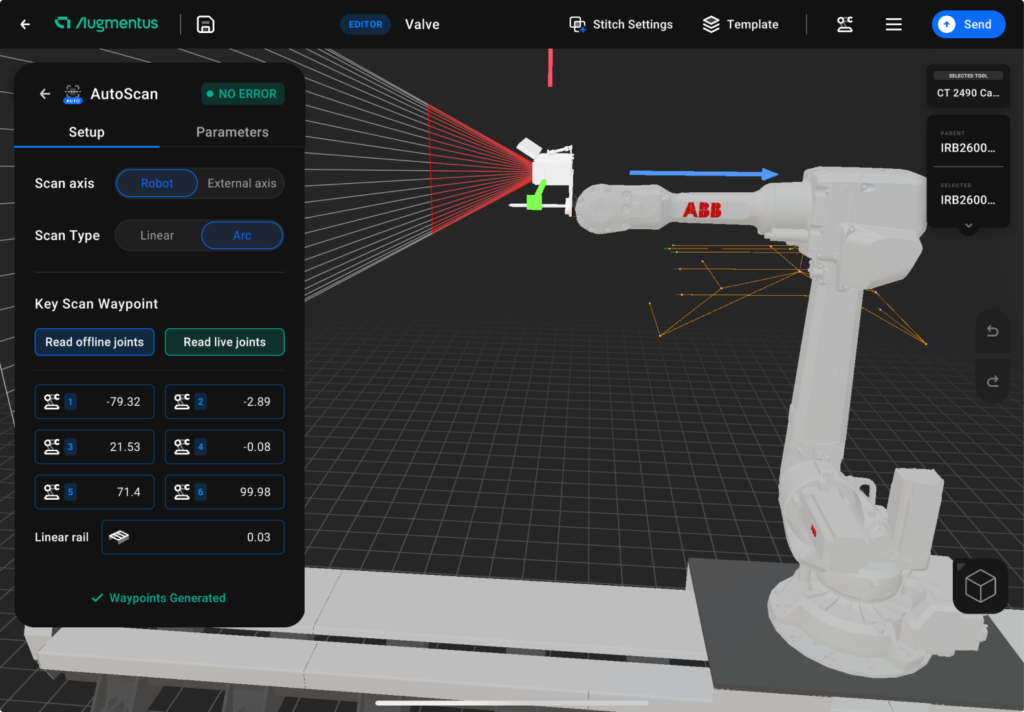Click the undo arrow on the right side
This screenshot has height=712, width=1024.
pos(990,331)
